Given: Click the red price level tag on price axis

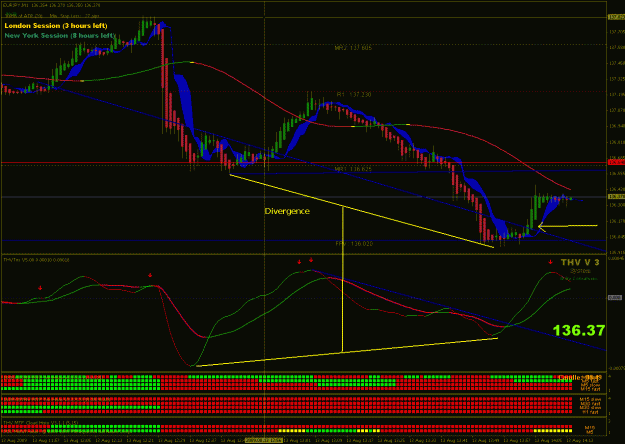Looking at the screenshot, I should point(616,162).
